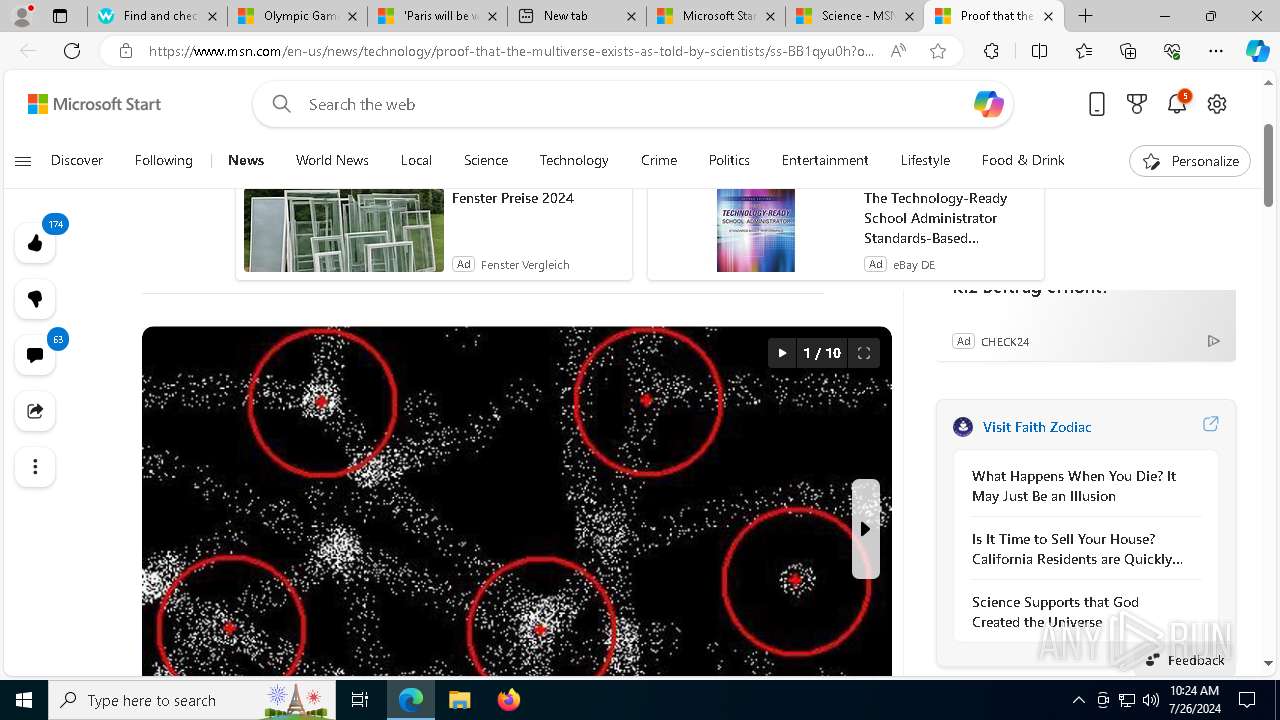Open Edge Copilot sidebar icon
1280x720 pixels.
(x=1258, y=51)
